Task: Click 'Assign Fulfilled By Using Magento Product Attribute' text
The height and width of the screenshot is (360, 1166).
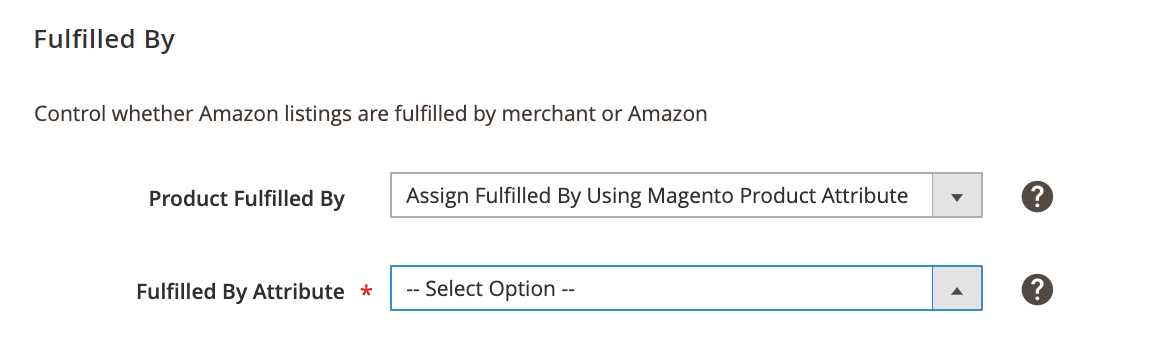Action: click(657, 196)
